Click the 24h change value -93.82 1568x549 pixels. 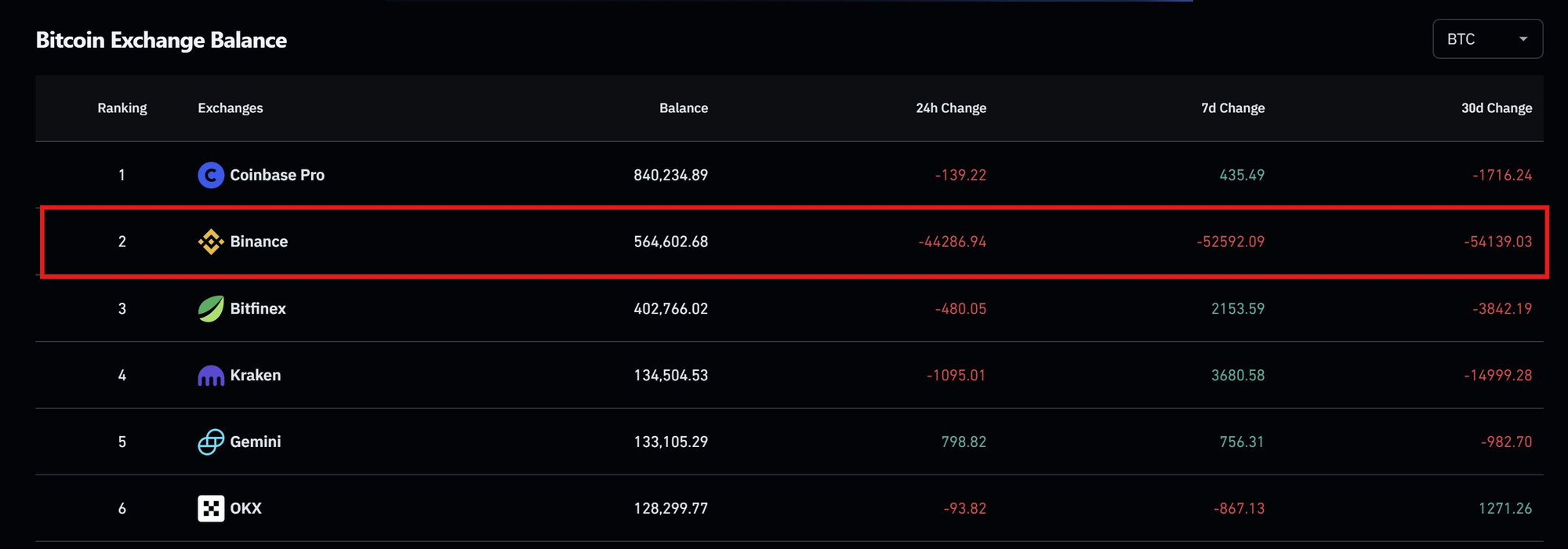(x=965, y=509)
